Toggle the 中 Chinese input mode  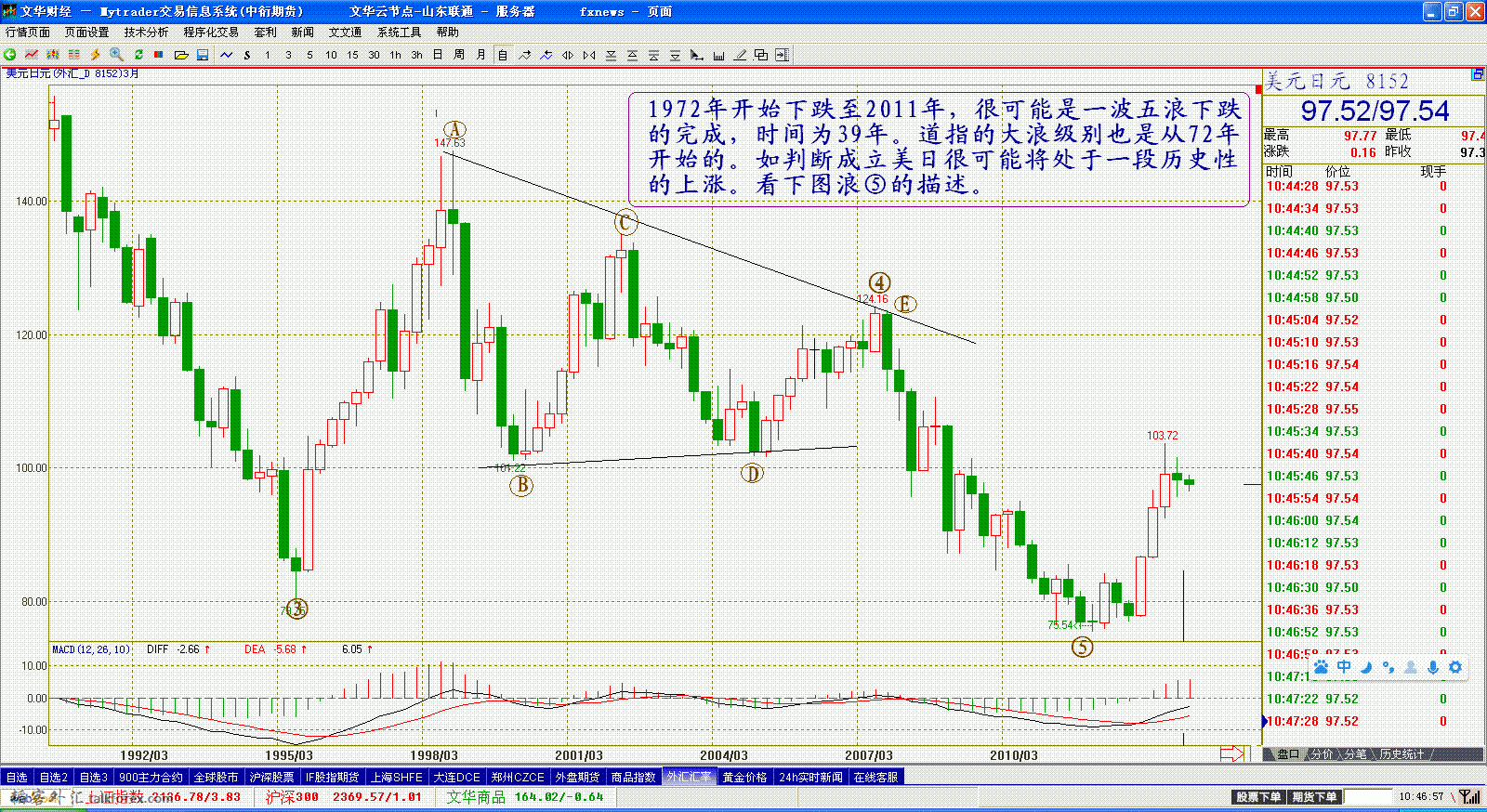[x=1344, y=667]
